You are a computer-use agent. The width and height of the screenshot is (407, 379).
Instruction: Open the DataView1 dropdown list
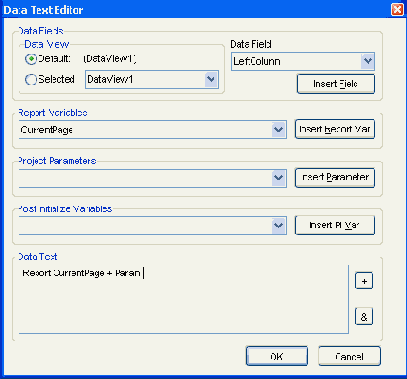tap(211, 79)
